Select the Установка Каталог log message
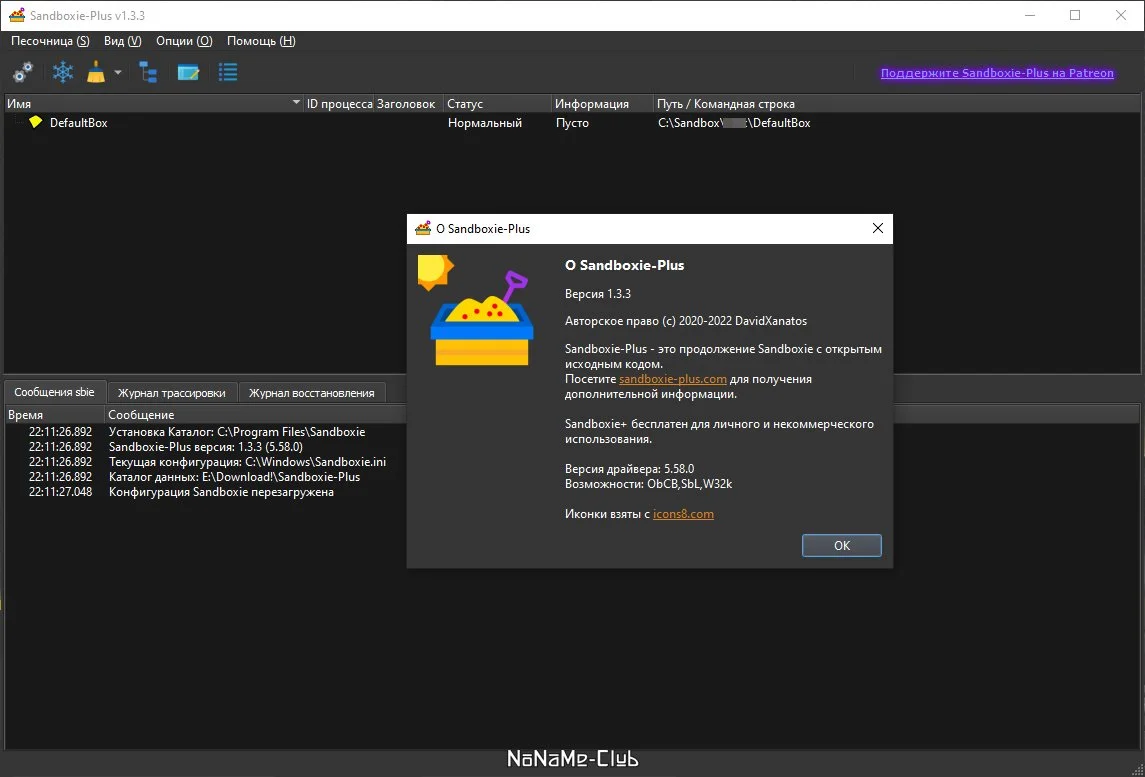The height and width of the screenshot is (777, 1145). [x=237, y=432]
